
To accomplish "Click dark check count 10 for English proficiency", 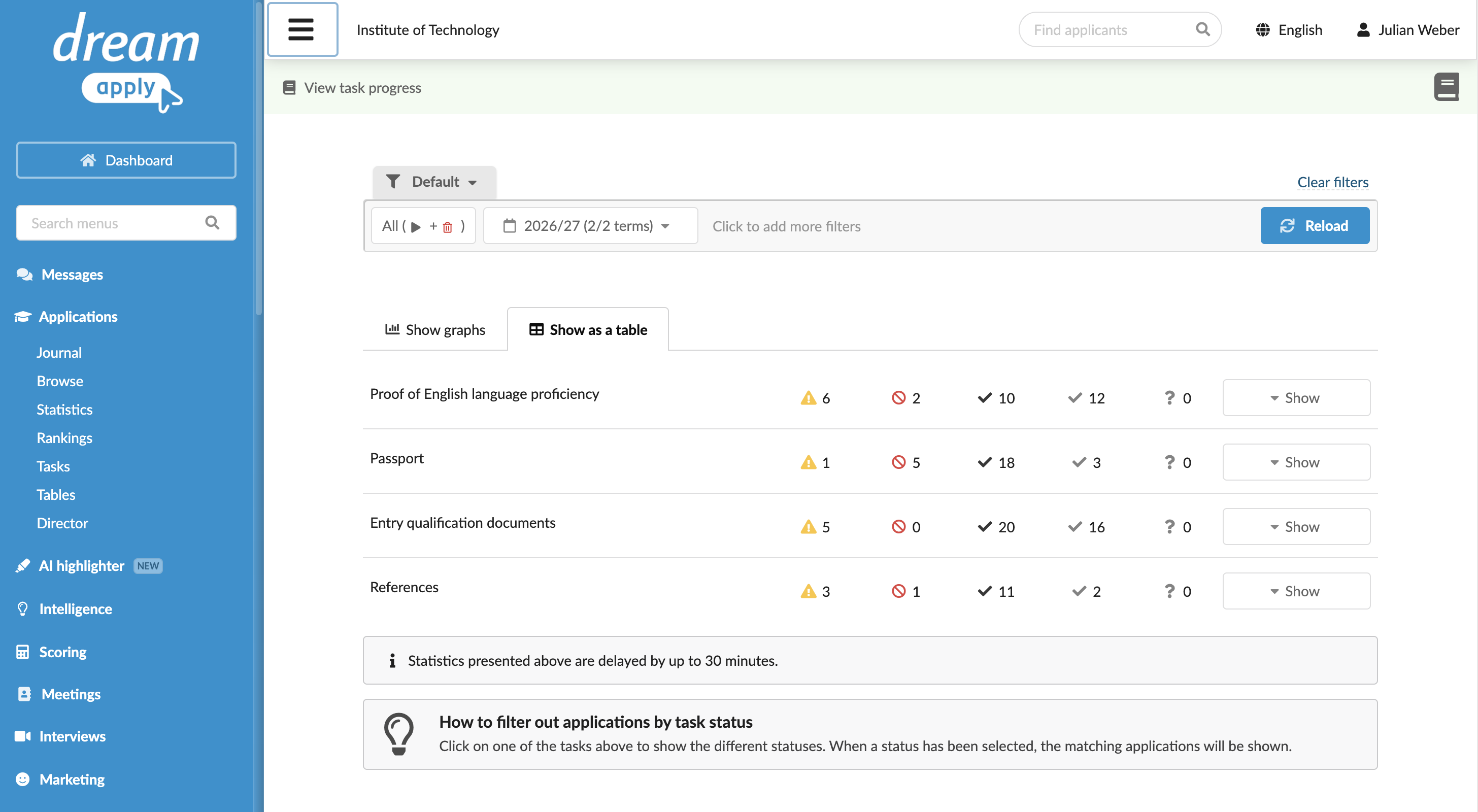I will point(996,398).
